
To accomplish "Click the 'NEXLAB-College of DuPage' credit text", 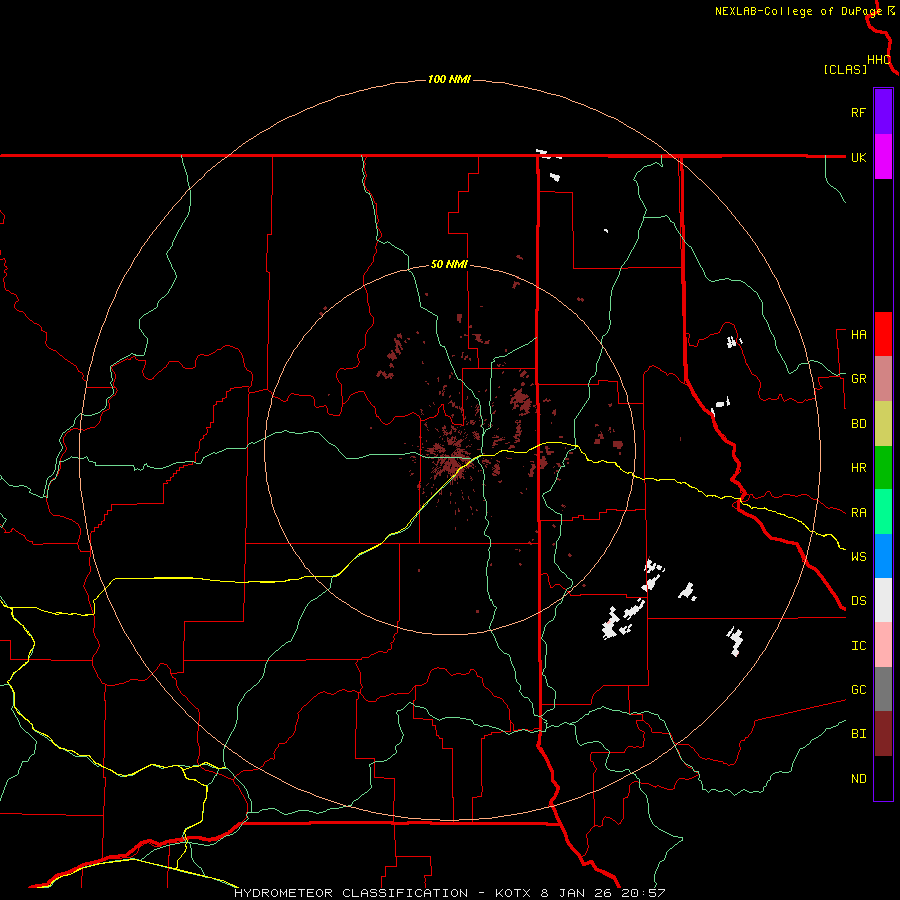I will [x=798, y=11].
